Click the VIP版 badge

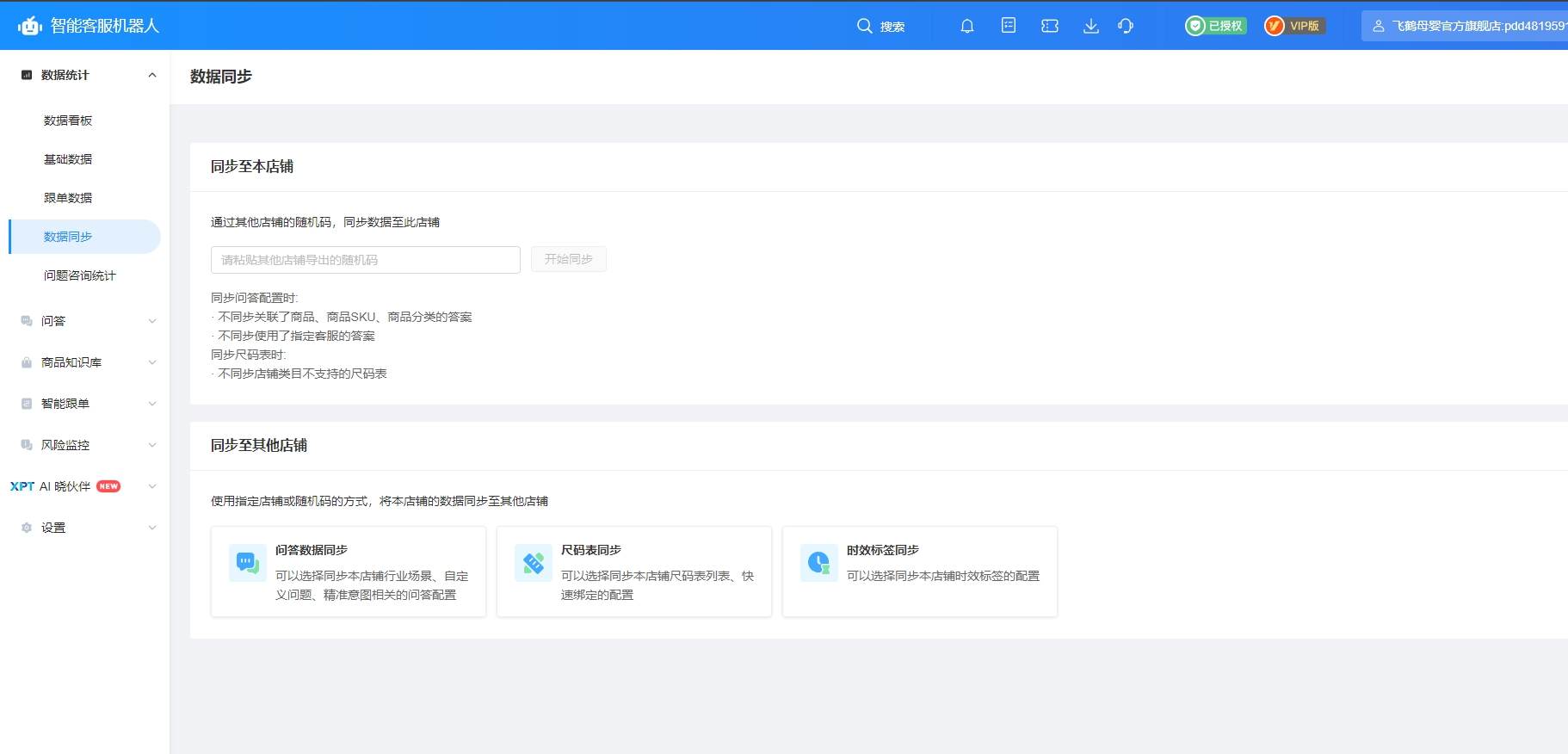(x=1294, y=26)
